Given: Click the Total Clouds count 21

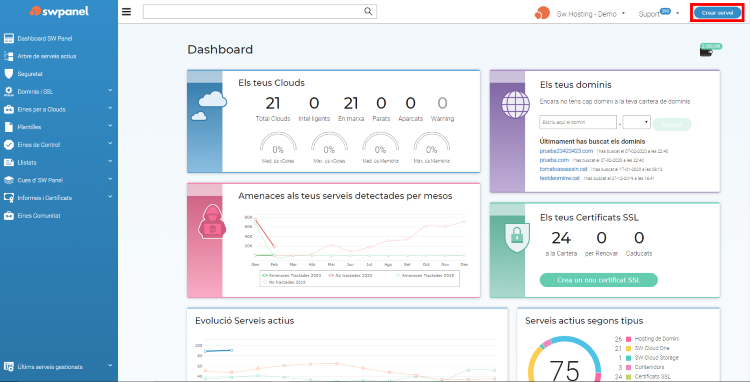Looking at the screenshot, I should coord(273,103).
